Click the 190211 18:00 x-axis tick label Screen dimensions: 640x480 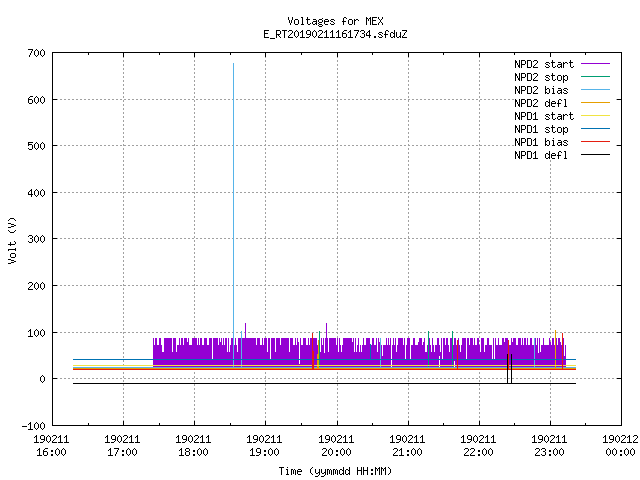point(193,446)
